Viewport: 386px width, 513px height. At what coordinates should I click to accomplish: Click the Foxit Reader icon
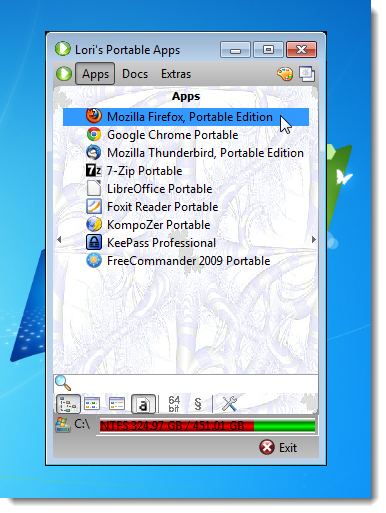pos(94,206)
